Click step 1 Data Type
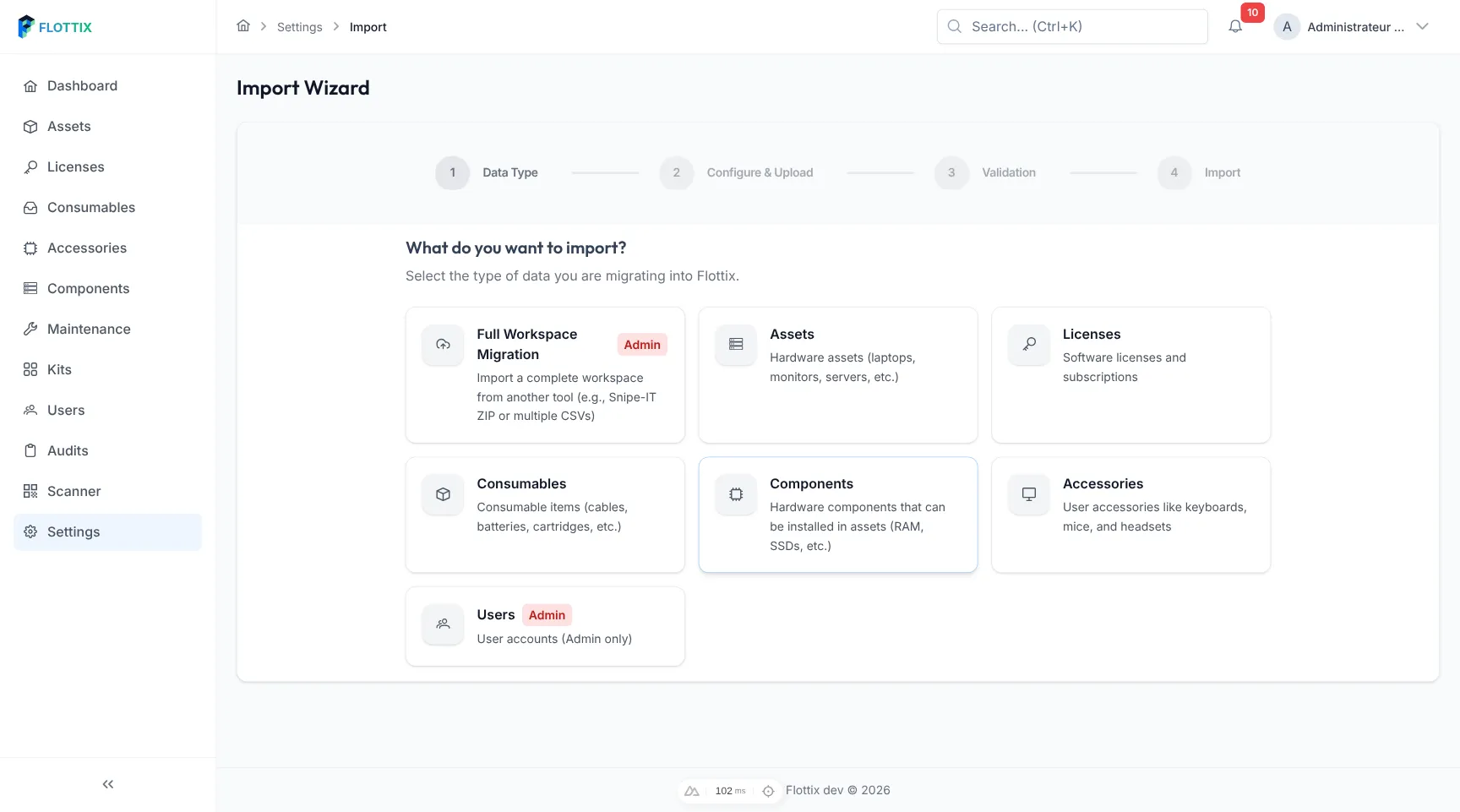Viewport: 1460px width, 812px height. coord(487,172)
